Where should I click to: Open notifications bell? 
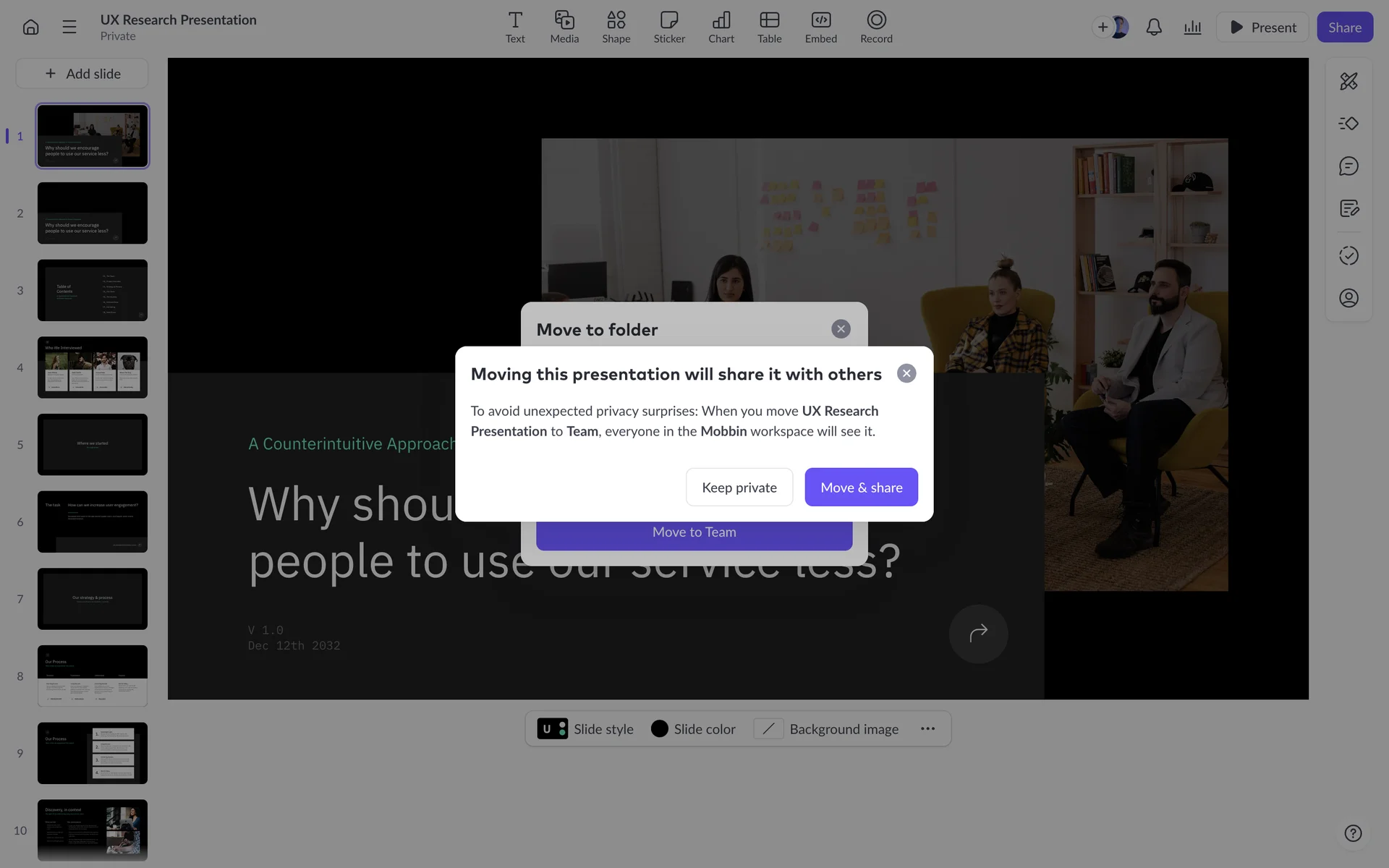[x=1154, y=27]
